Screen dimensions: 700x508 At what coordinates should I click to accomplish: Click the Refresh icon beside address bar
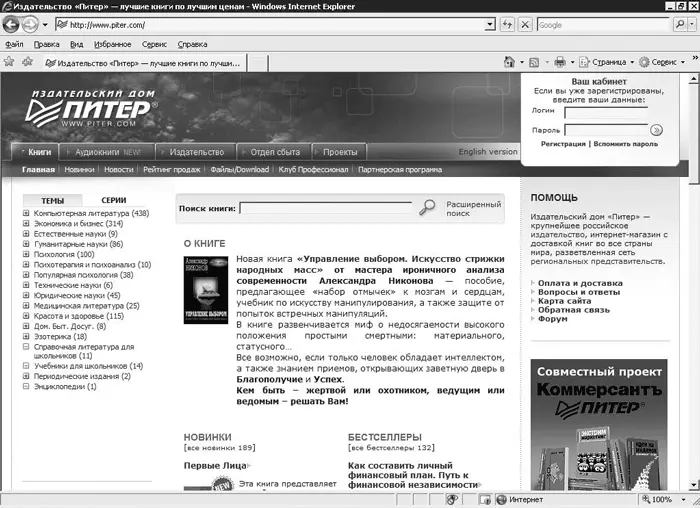tap(507, 25)
